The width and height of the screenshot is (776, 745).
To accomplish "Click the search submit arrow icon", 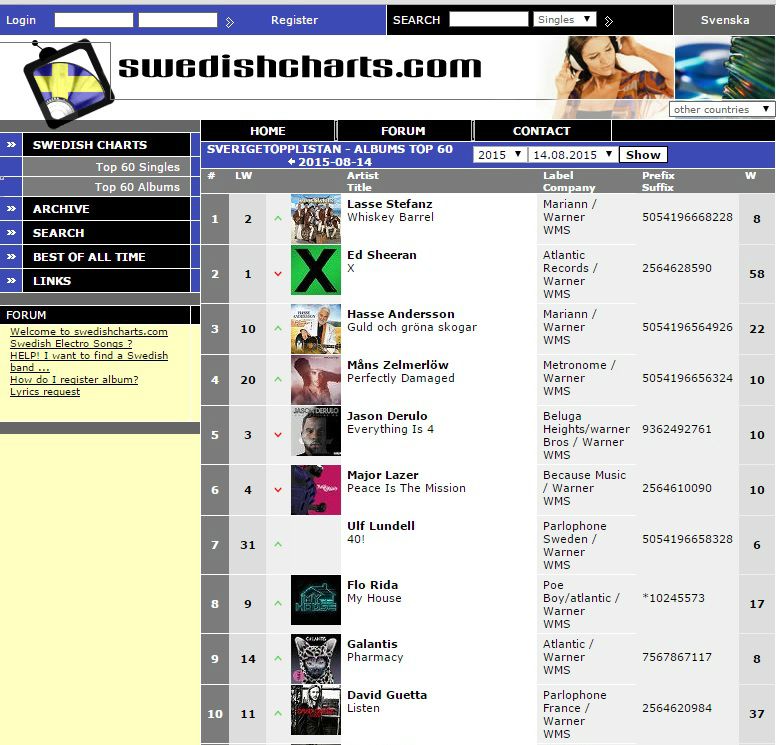I will tap(609, 21).
